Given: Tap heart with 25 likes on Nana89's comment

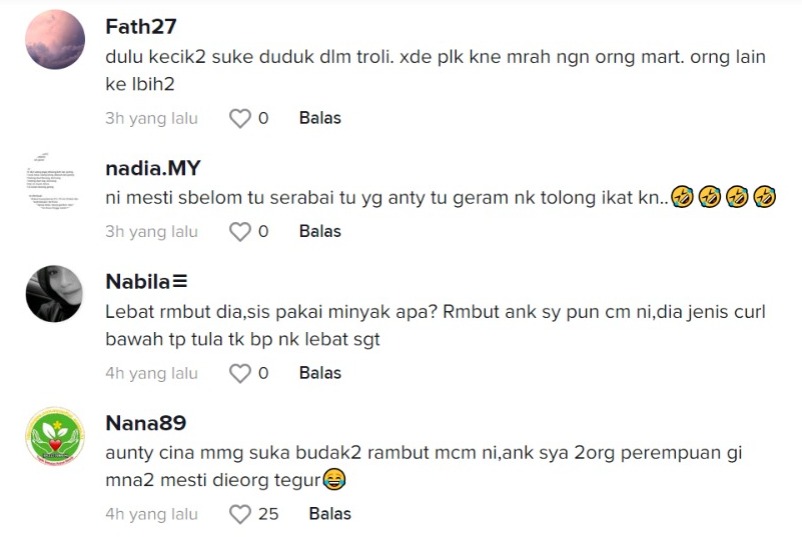Looking at the screenshot, I should [x=240, y=515].
